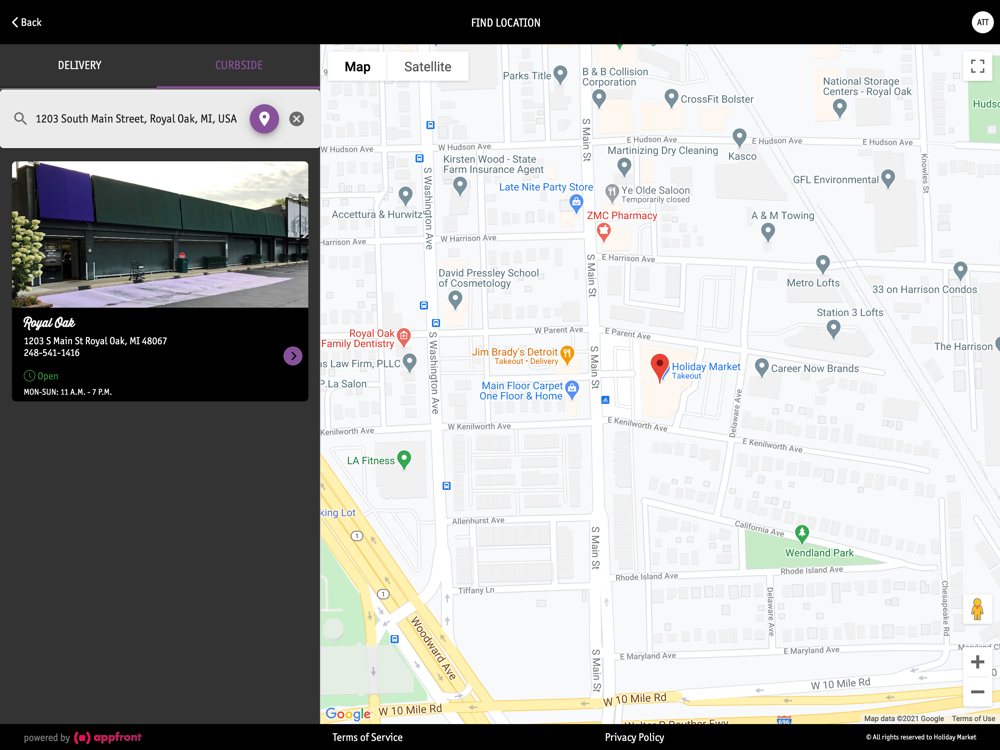1000x750 pixels.
Task: Click the LA Fitness marker
Action: tap(404, 459)
